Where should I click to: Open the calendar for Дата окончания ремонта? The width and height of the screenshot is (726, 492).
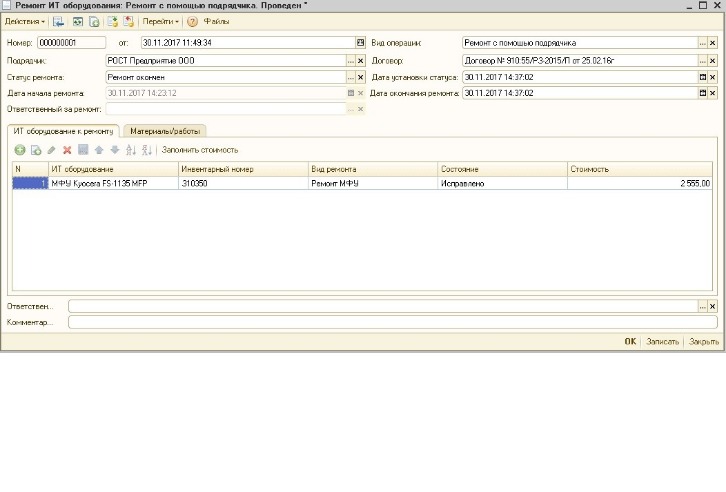coord(702,93)
